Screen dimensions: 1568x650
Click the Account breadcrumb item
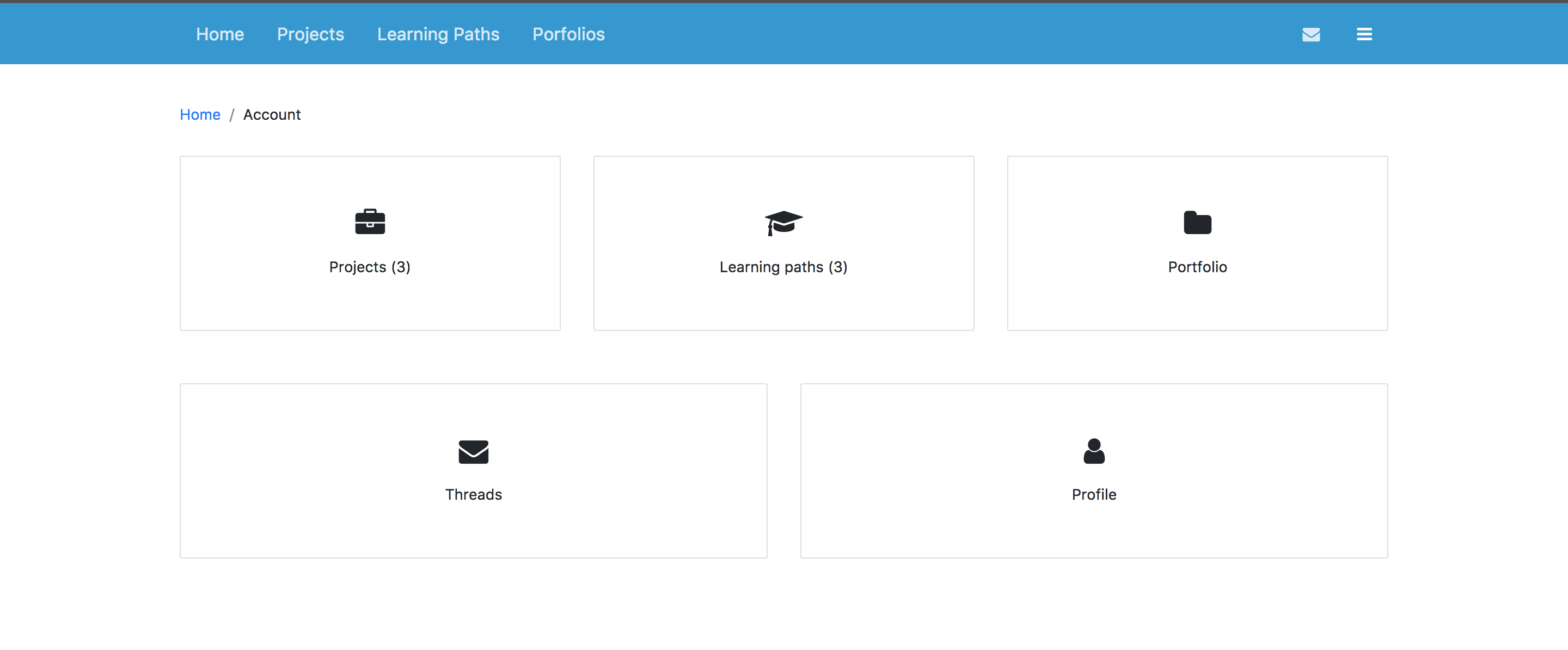272,114
